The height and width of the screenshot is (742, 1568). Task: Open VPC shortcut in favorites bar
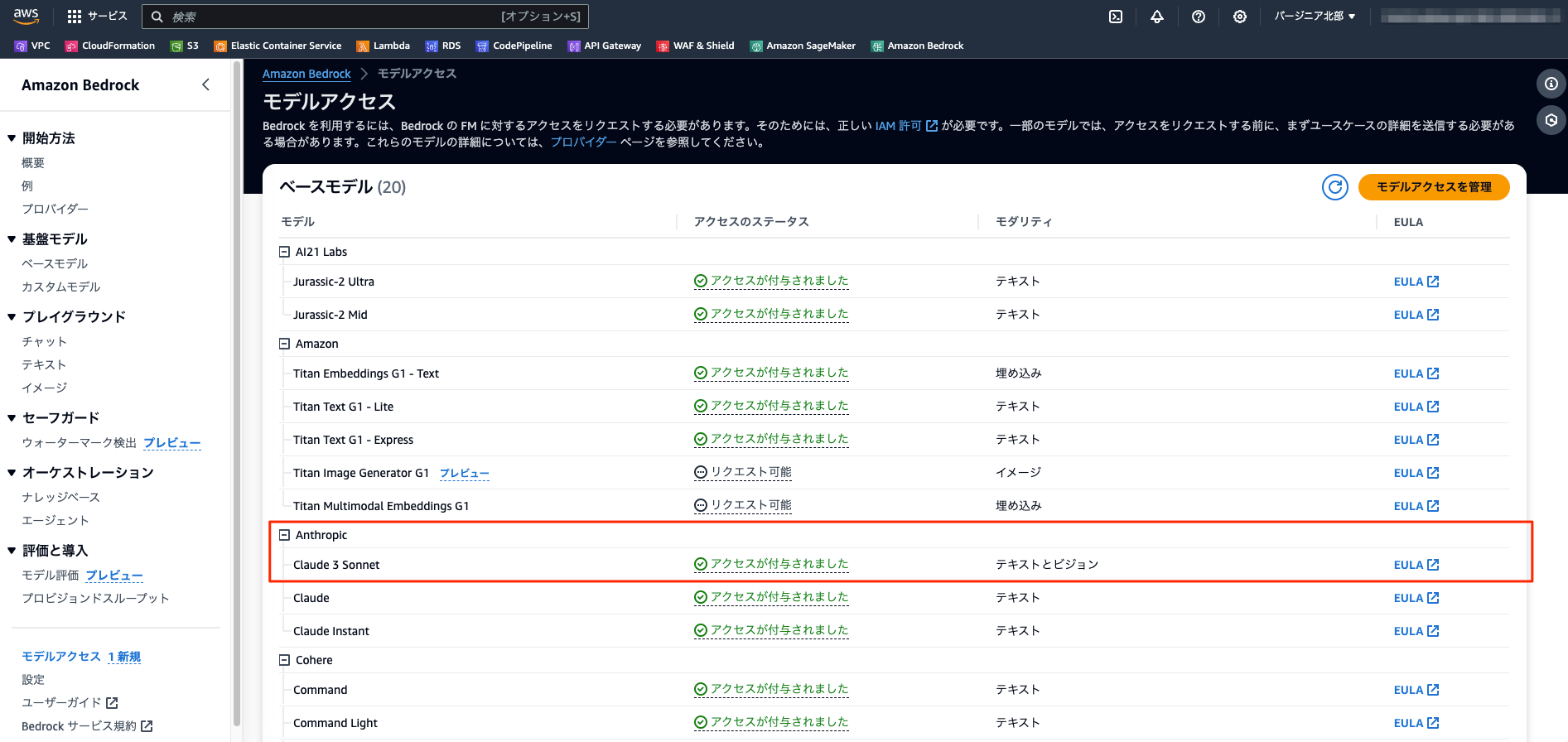click(32, 46)
